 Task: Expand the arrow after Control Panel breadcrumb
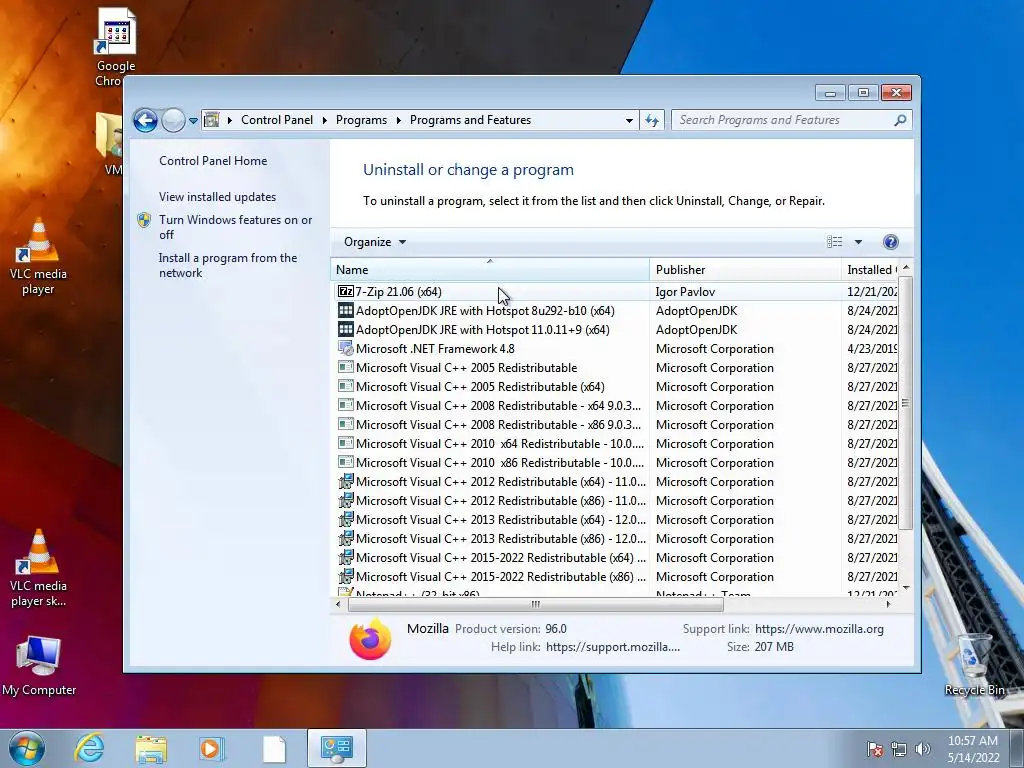(325, 120)
